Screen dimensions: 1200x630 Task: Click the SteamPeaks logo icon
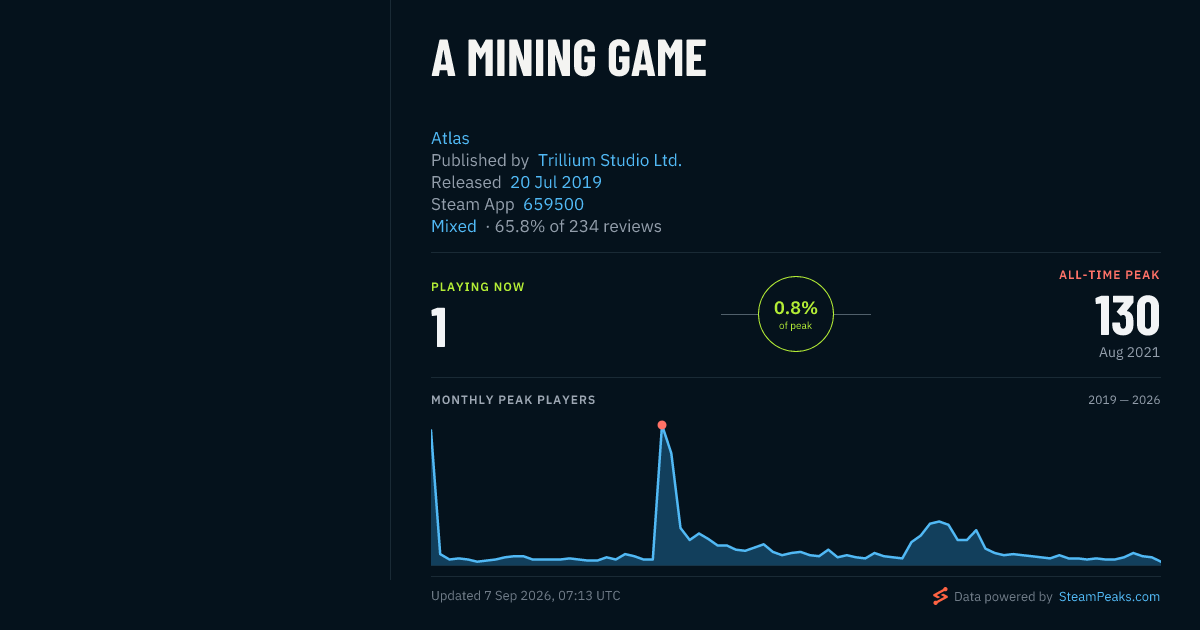[x=940, y=597]
